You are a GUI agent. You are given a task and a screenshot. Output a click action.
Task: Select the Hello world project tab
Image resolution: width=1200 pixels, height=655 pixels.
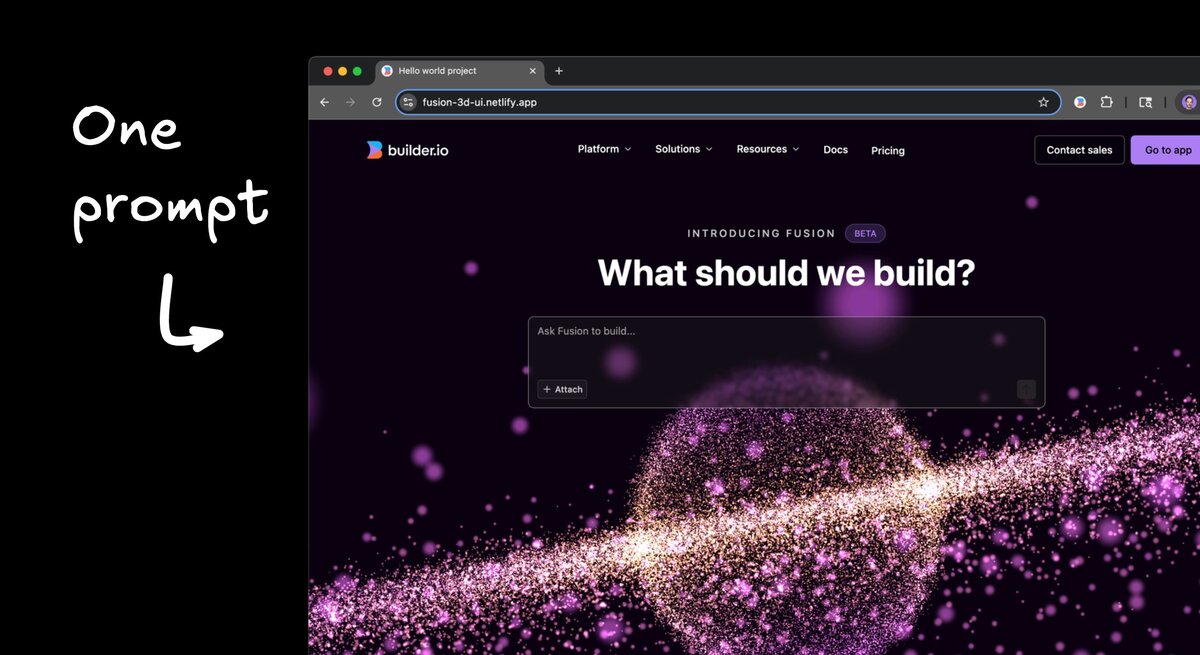tap(459, 71)
